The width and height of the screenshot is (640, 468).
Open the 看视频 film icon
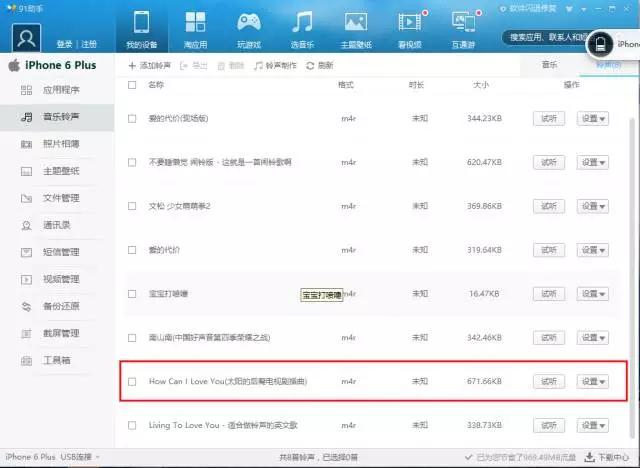[x=410, y=29]
